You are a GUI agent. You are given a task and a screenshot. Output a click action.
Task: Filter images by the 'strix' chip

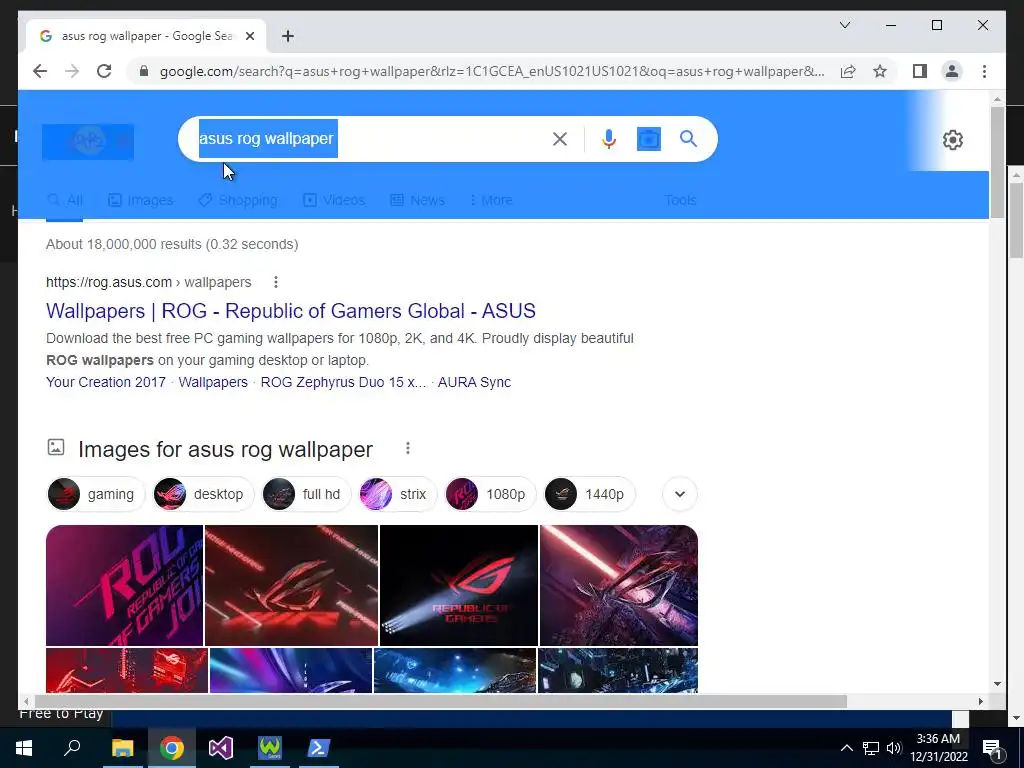398,494
